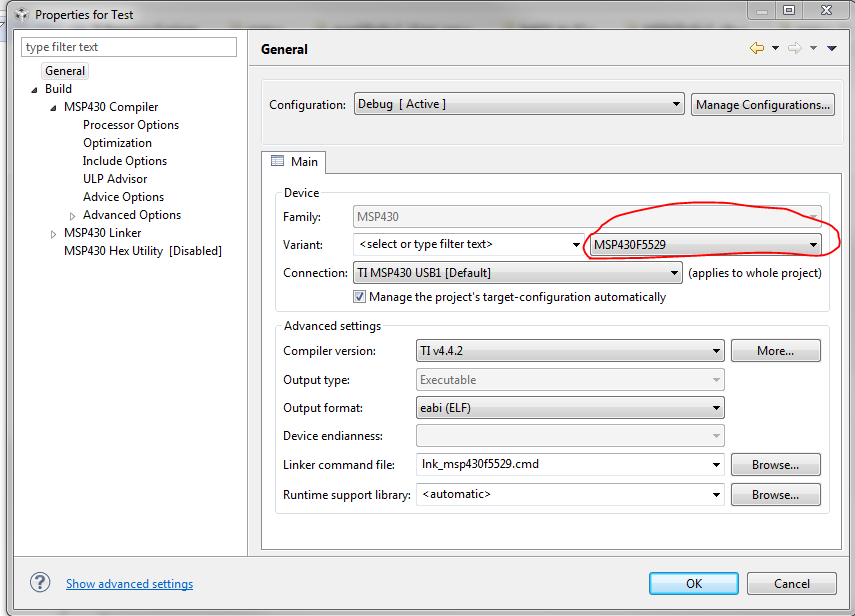Open the Compiler version dropdown

(x=570, y=351)
